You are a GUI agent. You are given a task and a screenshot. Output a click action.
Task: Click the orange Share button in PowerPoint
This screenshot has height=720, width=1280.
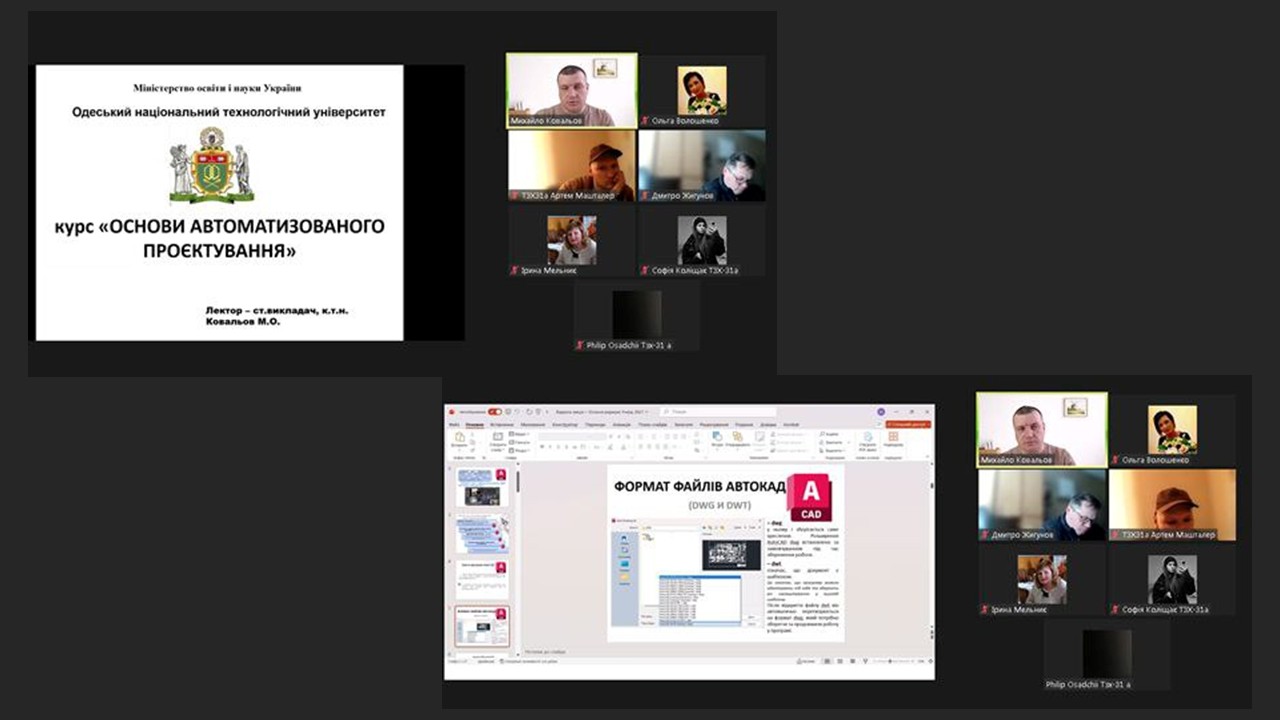tap(908, 424)
